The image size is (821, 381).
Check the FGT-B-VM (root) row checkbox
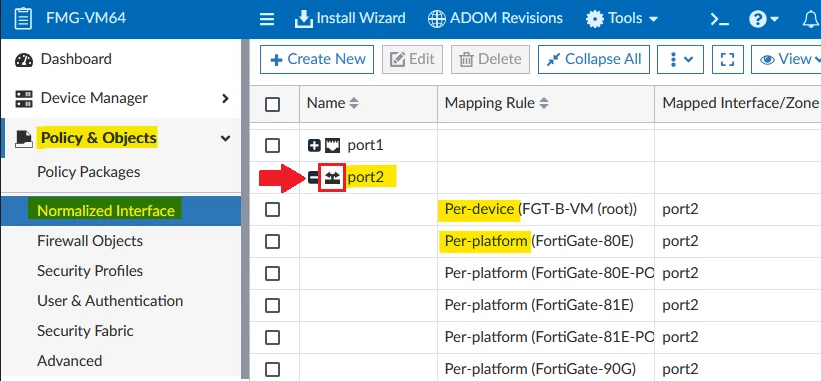click(272, 210)
